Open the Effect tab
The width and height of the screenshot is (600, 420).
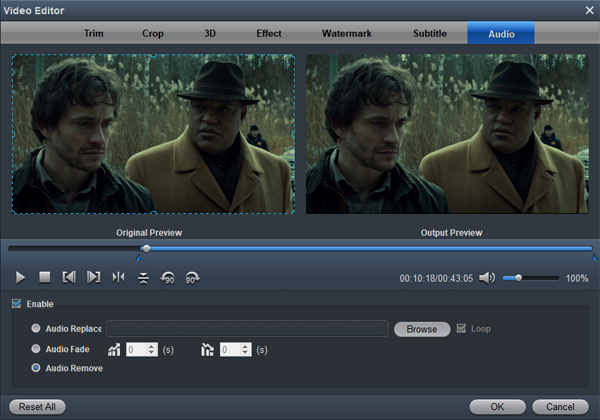pos(269,33)
